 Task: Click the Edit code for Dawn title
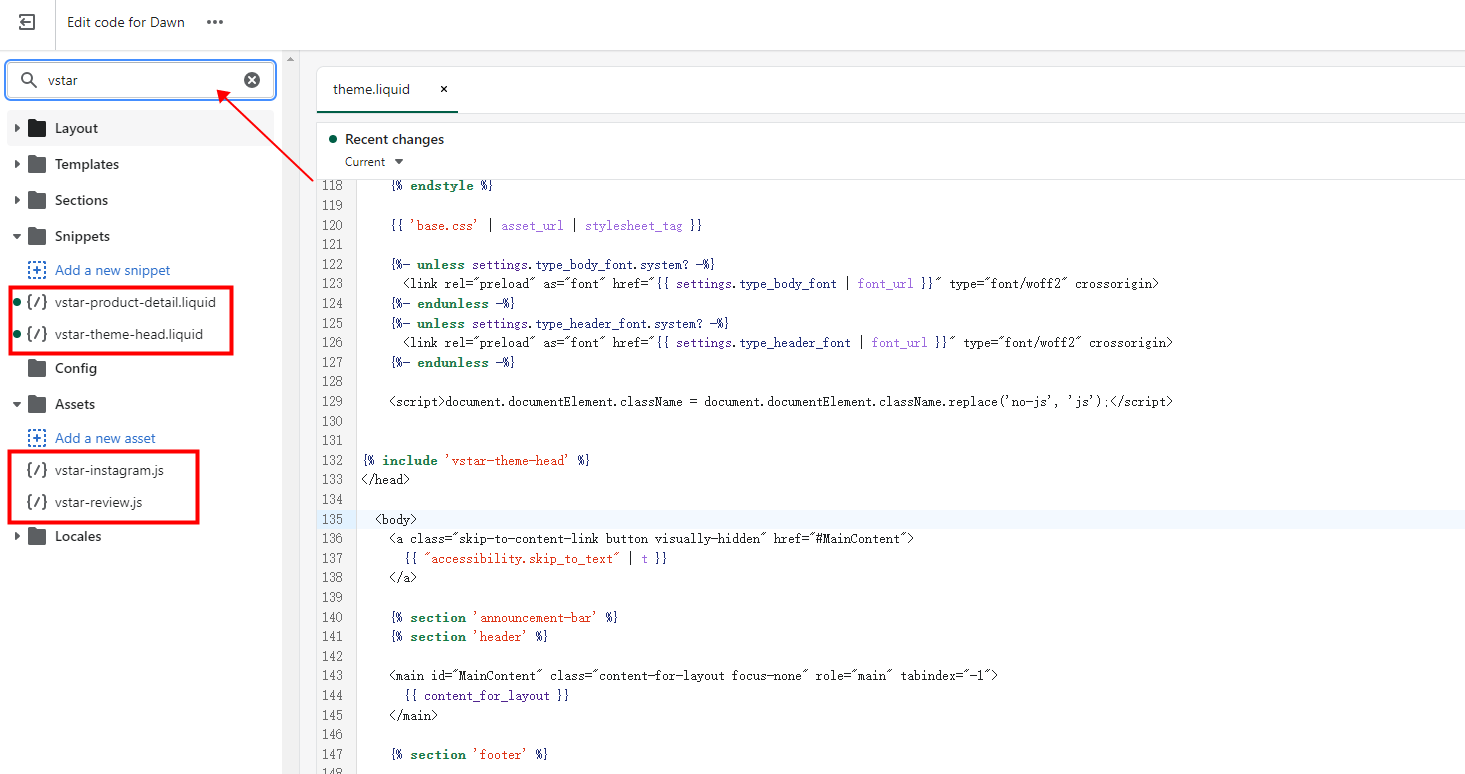point(126,22)
